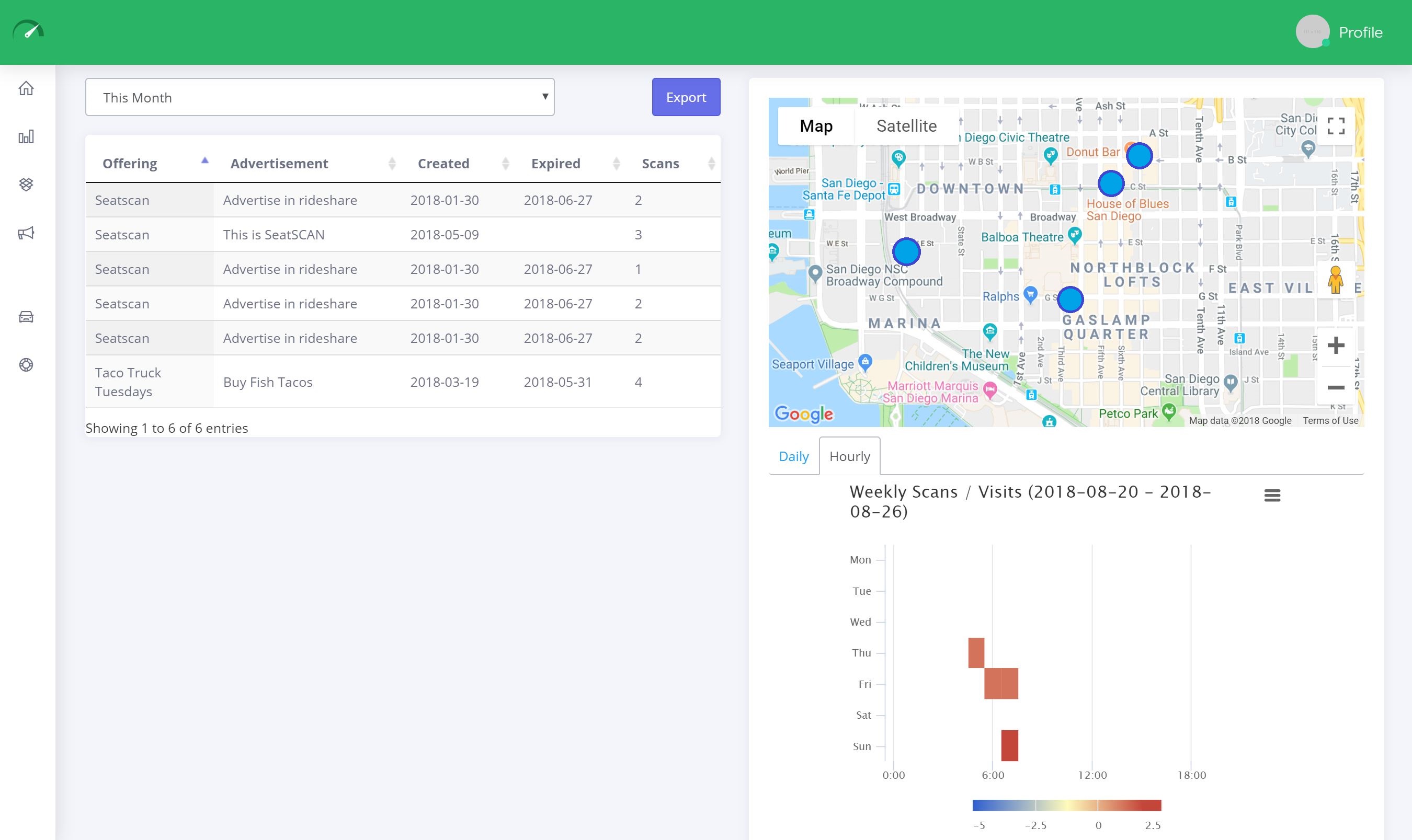Click the Ralphs shopping map pin

(x=1030, y=294)
